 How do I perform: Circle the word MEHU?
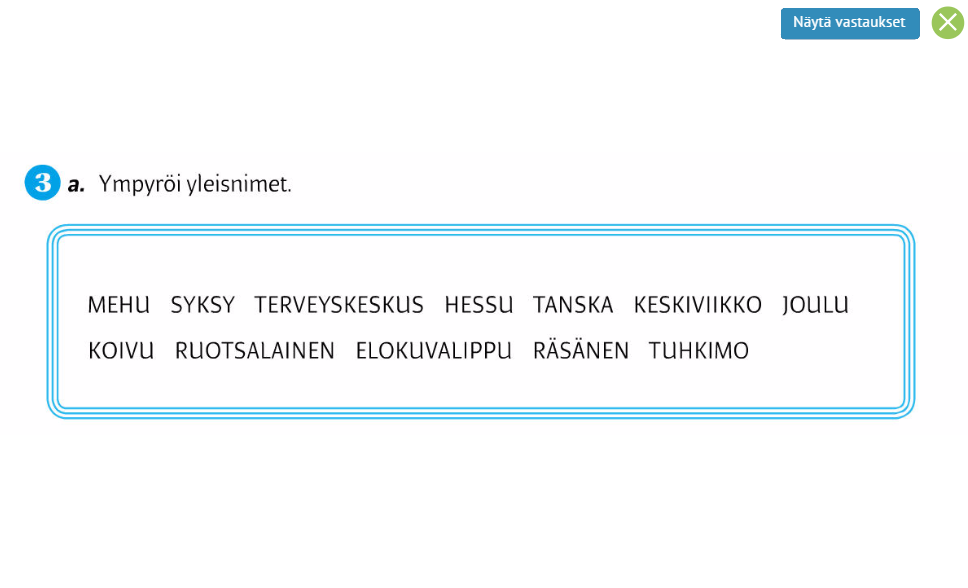119,305
